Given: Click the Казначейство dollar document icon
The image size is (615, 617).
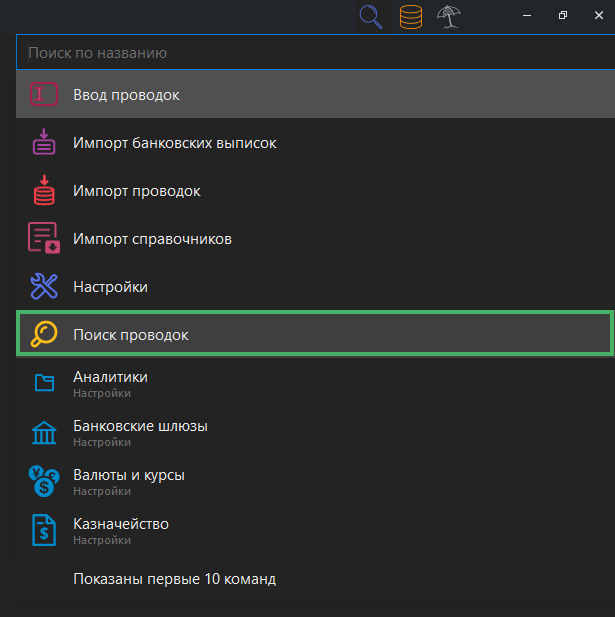Looking at the screenshot, I should 43,530.
